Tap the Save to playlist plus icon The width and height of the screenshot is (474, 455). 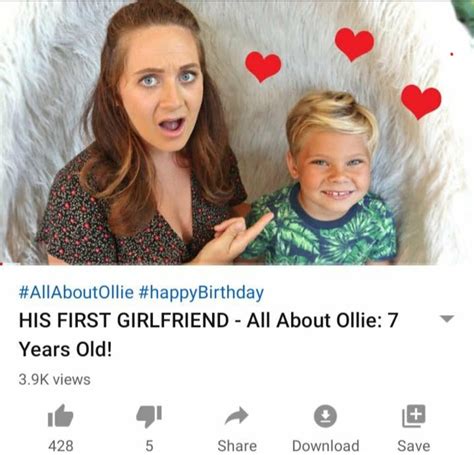click(414, 416)
